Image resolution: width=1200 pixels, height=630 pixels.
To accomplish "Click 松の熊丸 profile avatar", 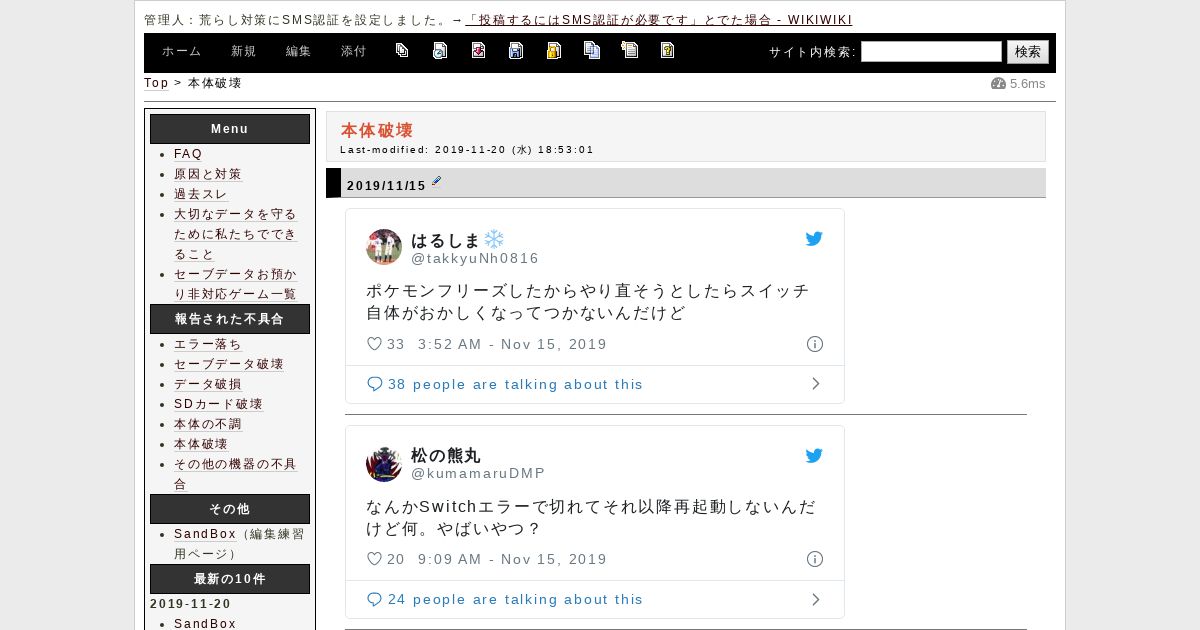I will tap(384, 464).
